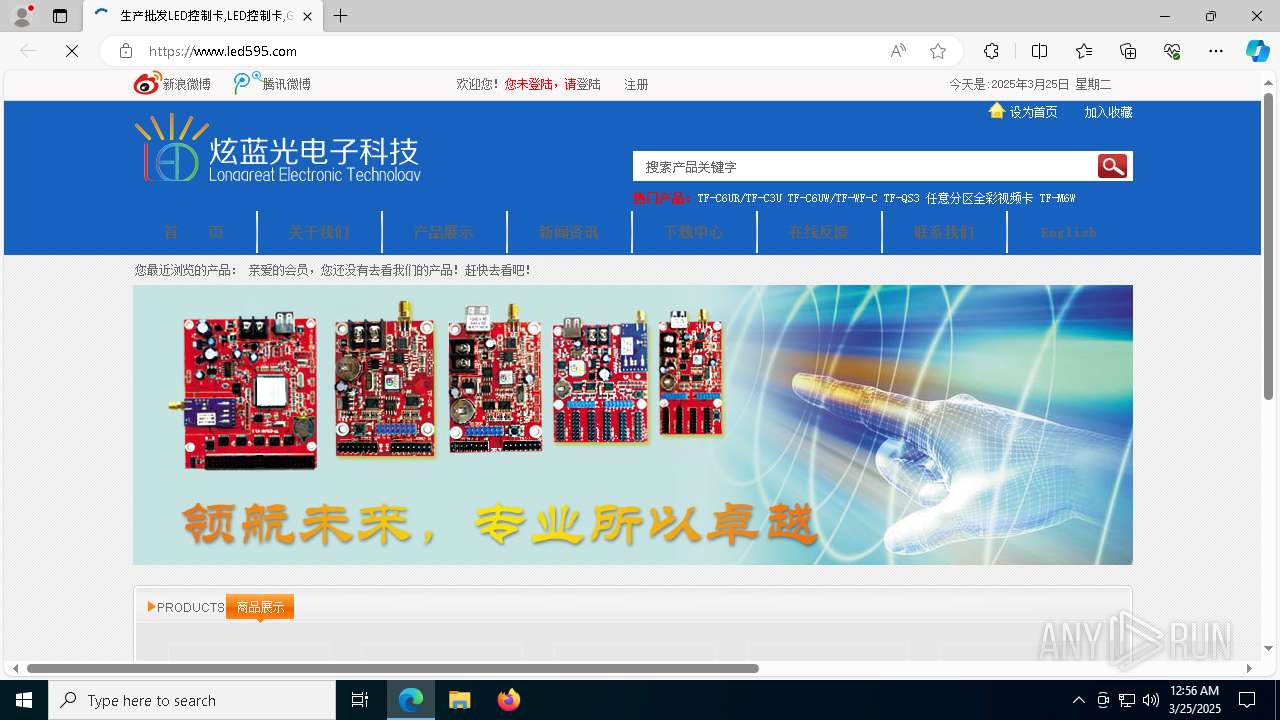Viewport: 1280px width, 720px height.
Task: Click the horizontal page scrollbar thumb
Action: pyautogui.click(x=393, y=668)
